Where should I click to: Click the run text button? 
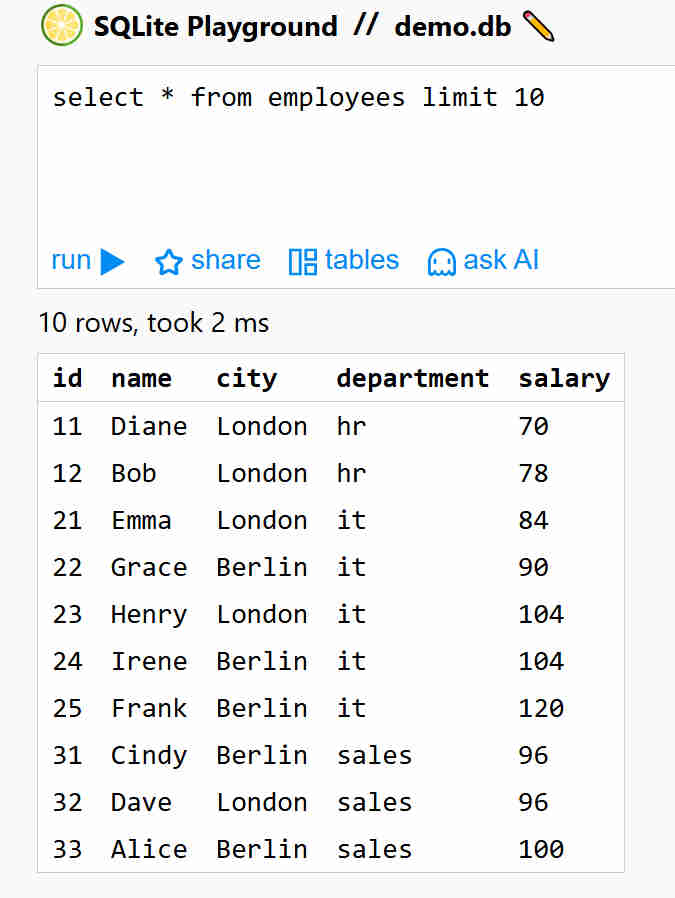(71, 260)
